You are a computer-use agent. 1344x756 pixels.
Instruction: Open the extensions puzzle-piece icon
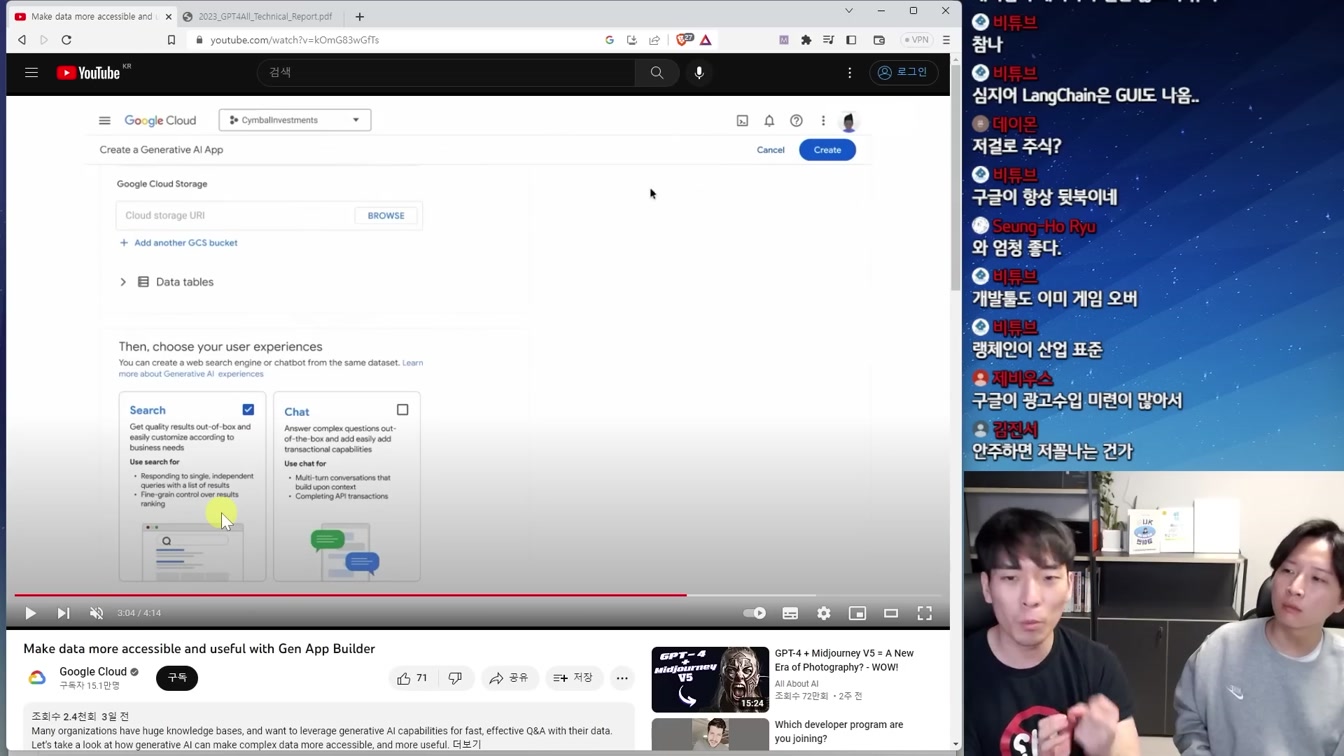[x=806, y=40]
